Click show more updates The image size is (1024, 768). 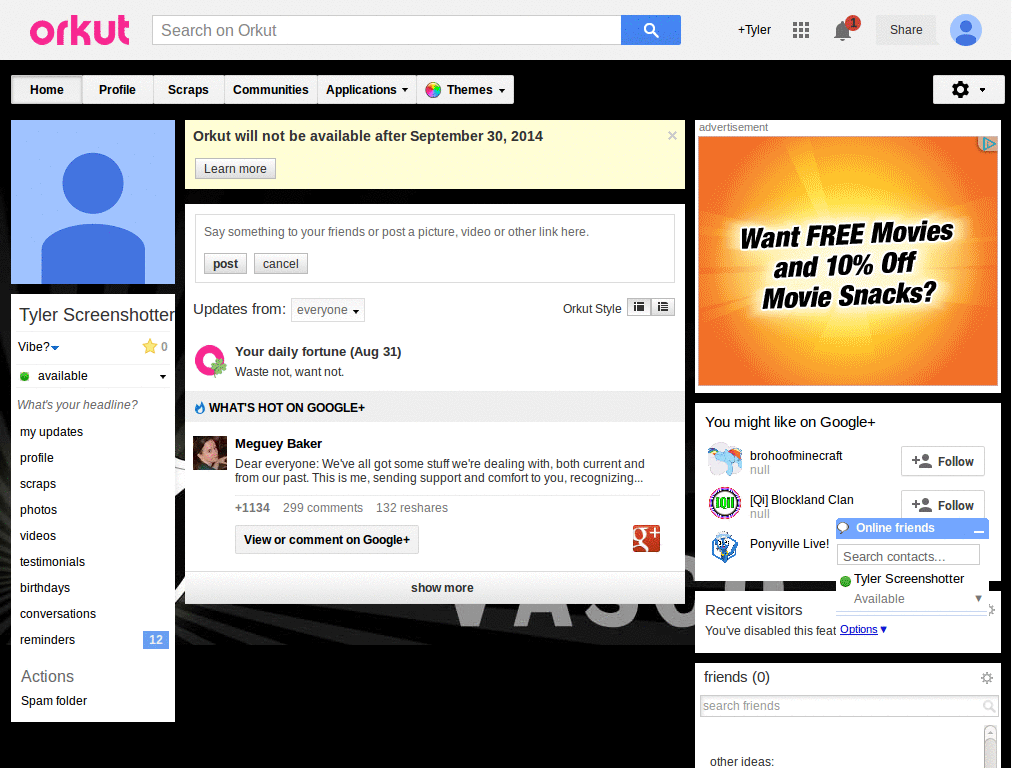point(442,588)
